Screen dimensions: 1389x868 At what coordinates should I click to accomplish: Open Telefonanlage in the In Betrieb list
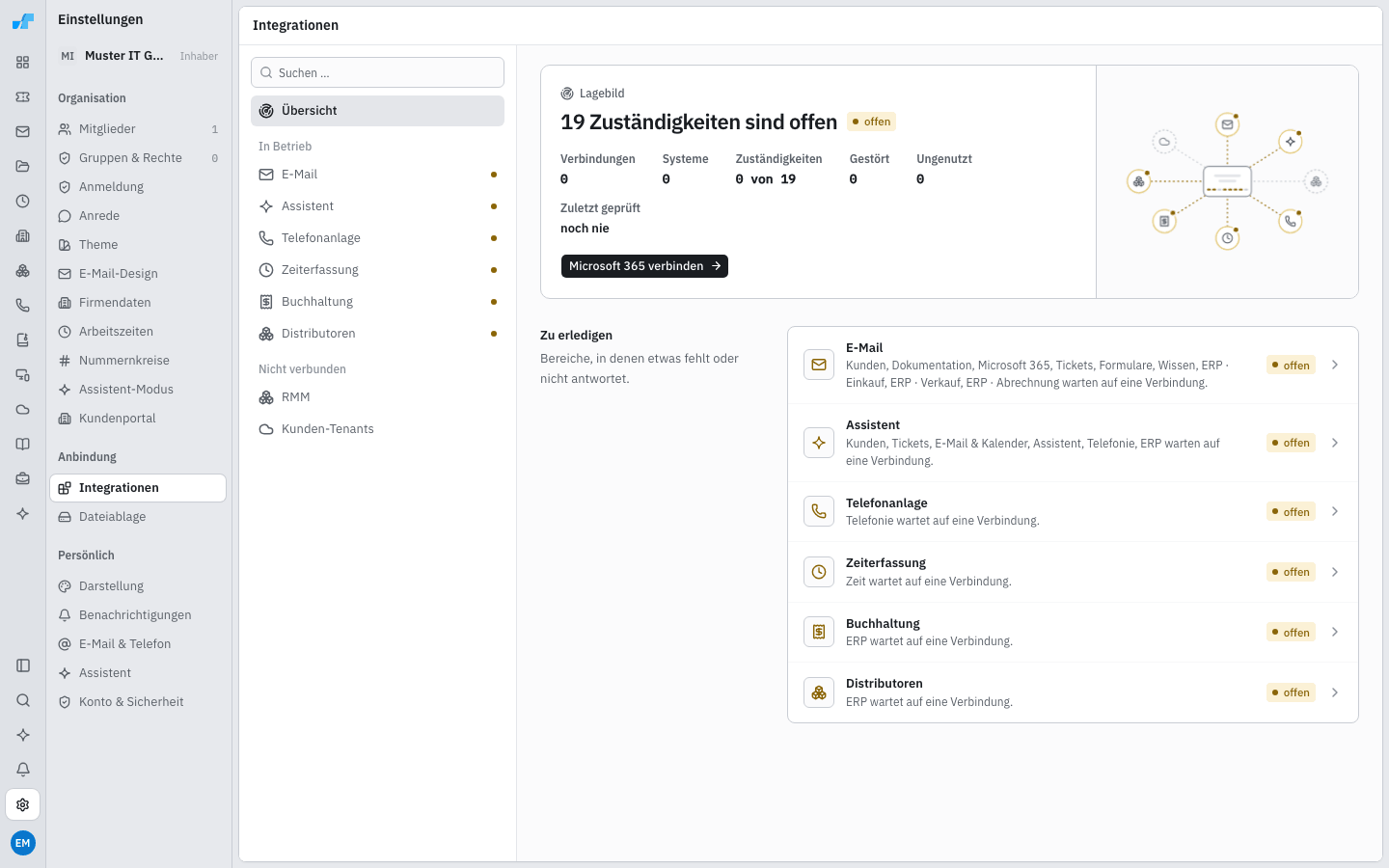(x=377, y=238)
